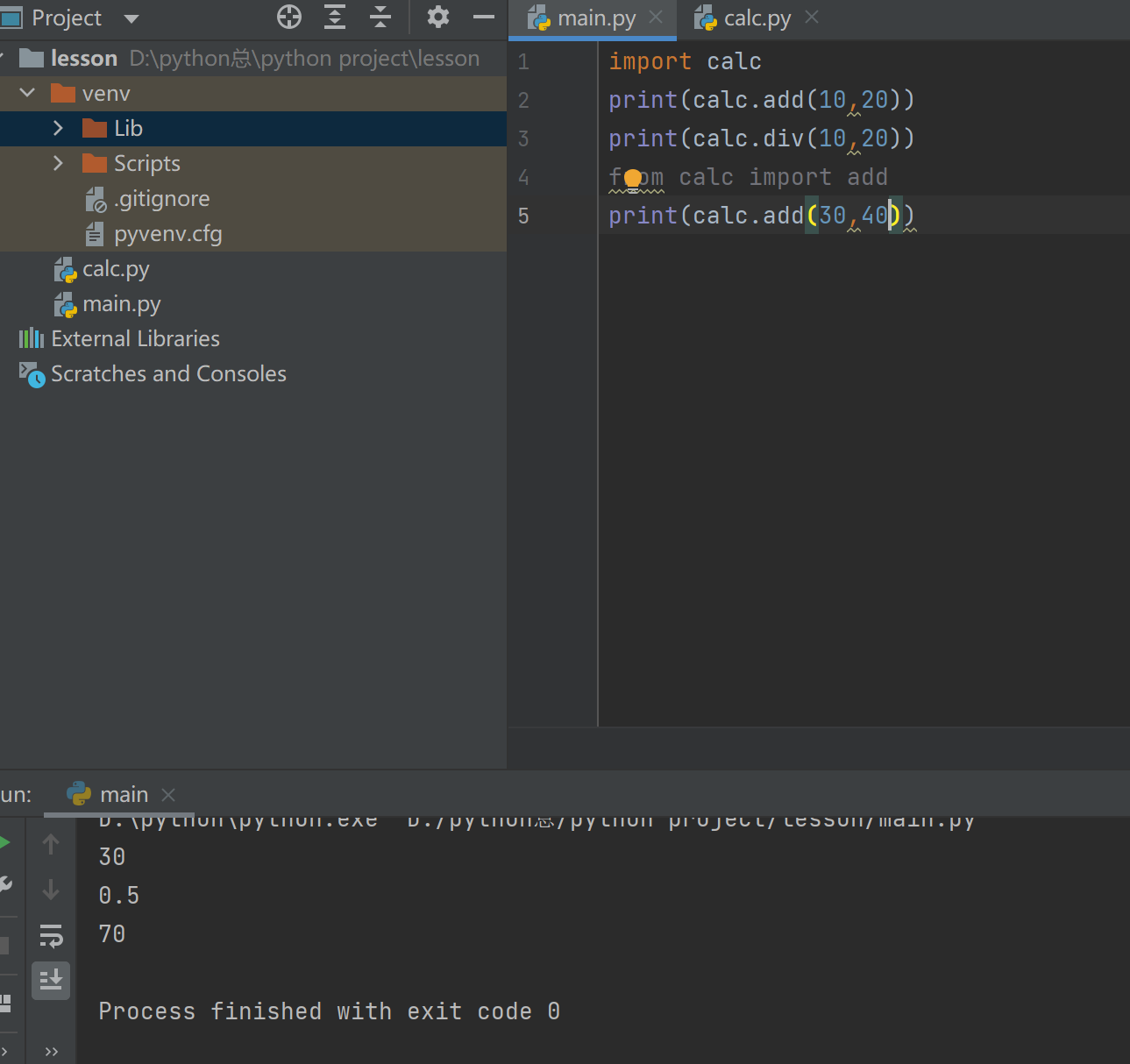Toggle Scroll to End in run console
The image size is (1130, 1064).
click(x=51, y=981)
